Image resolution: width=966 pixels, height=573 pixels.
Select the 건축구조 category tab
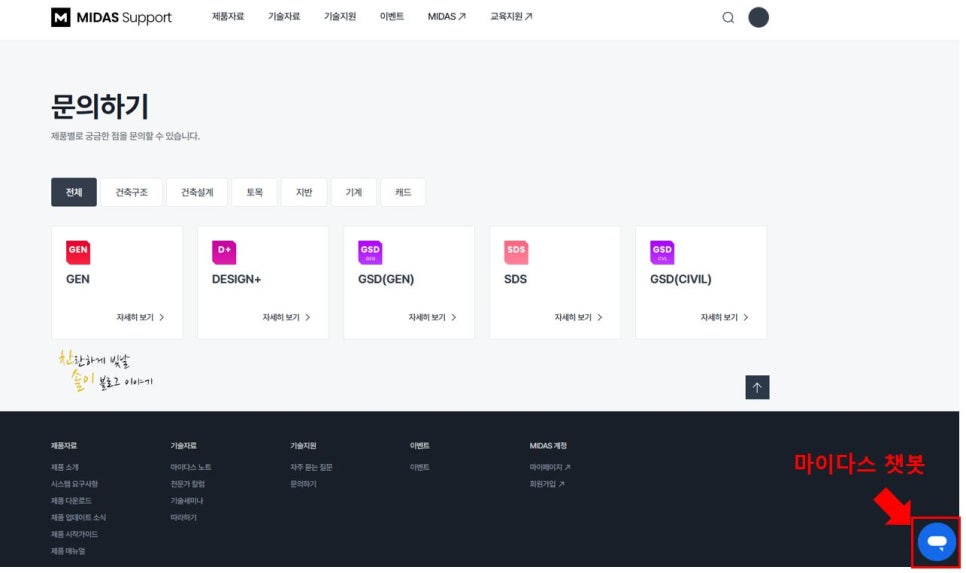pyautogui.click(x=132, y=192)
